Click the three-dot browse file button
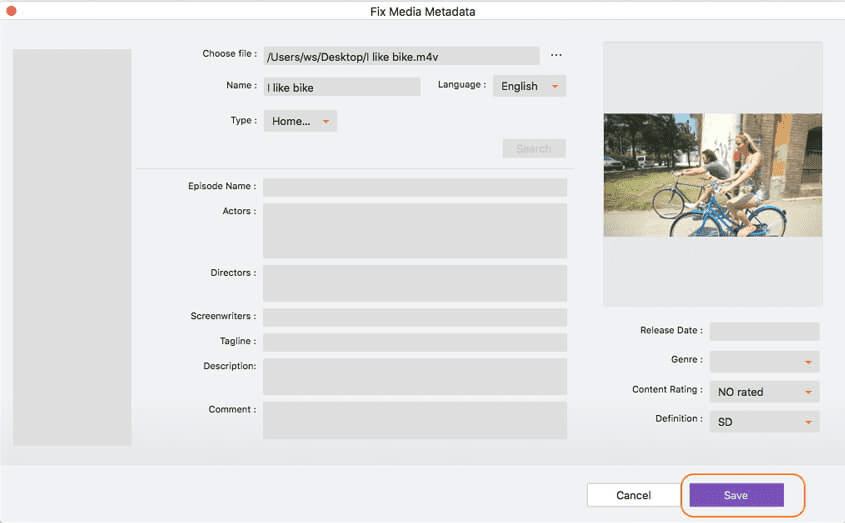The height and width of the screenshot is (523, 845). (x=556, y=55)
